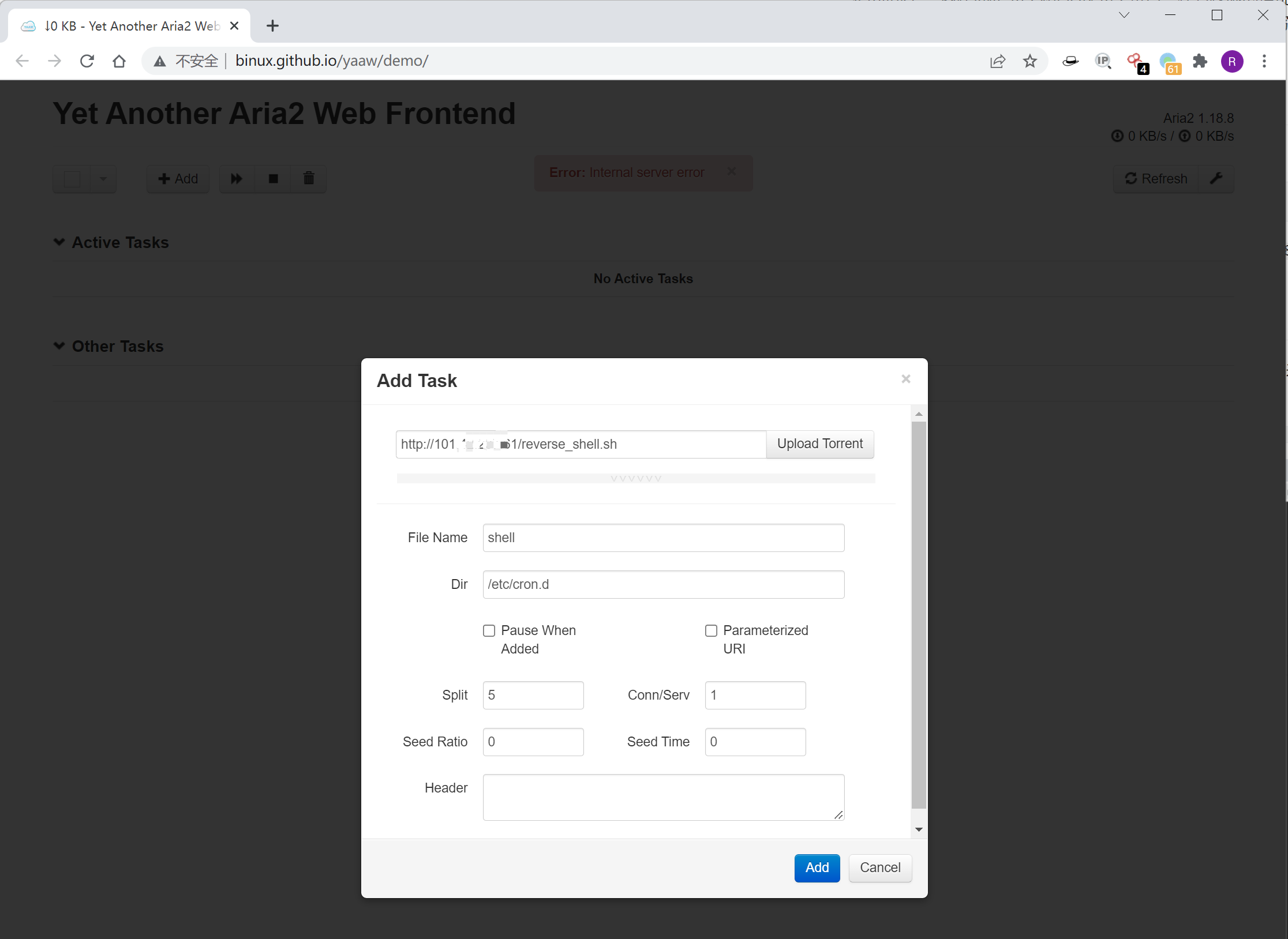
Task: Collapse the Active Tasks section
Action: (59, 242)
